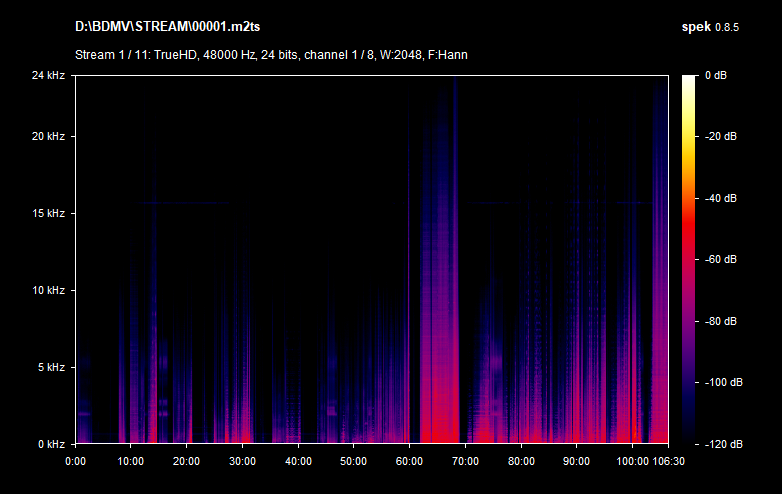Click the 10 kHz frequency axis label
This screenshot has width=782, height=494.
pyautogui.click(x=47, y=291)
